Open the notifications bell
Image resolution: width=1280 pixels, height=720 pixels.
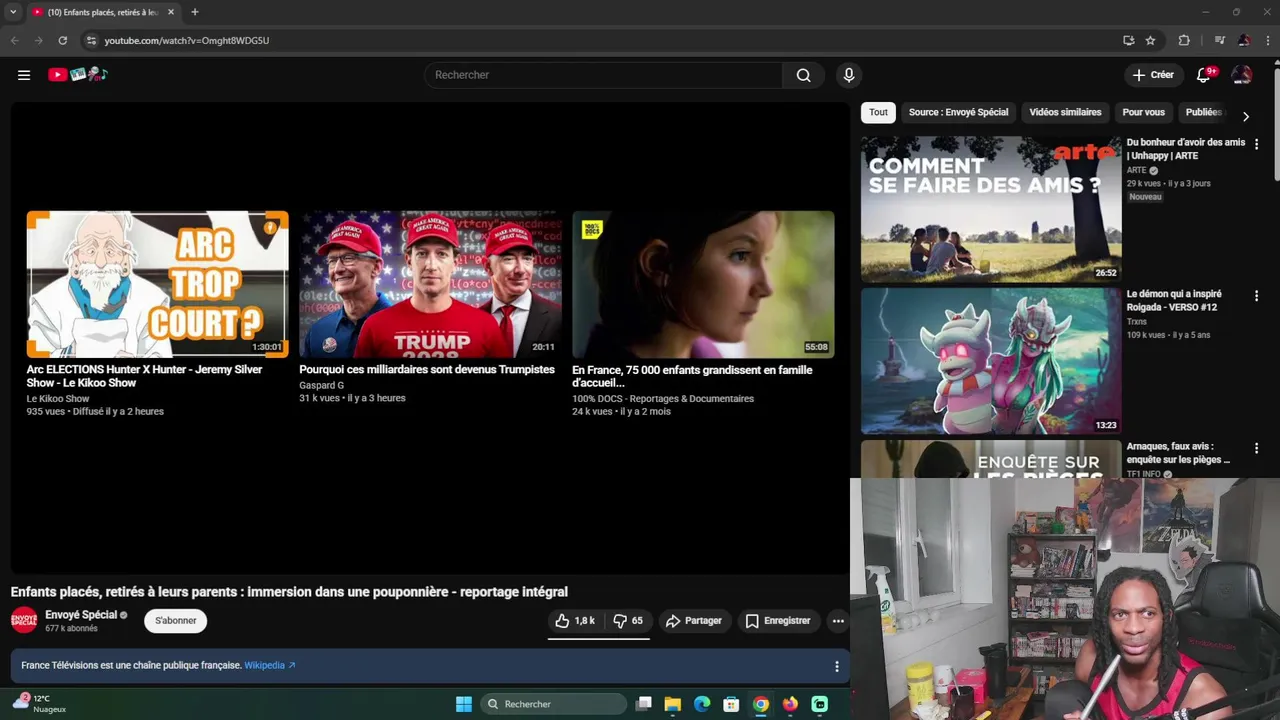1204,75
